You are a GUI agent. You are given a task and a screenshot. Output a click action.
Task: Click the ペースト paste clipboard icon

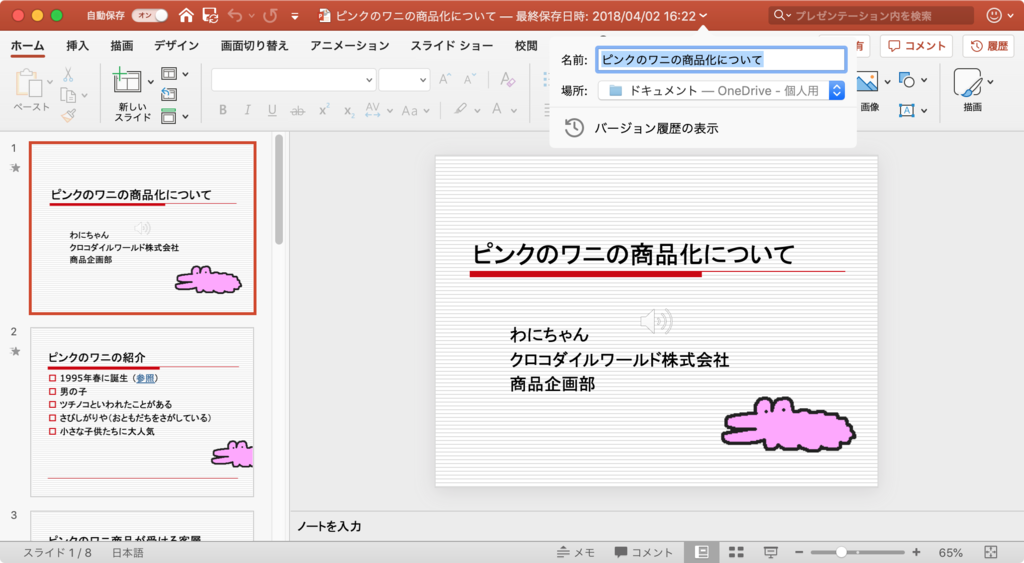[27, 84]
